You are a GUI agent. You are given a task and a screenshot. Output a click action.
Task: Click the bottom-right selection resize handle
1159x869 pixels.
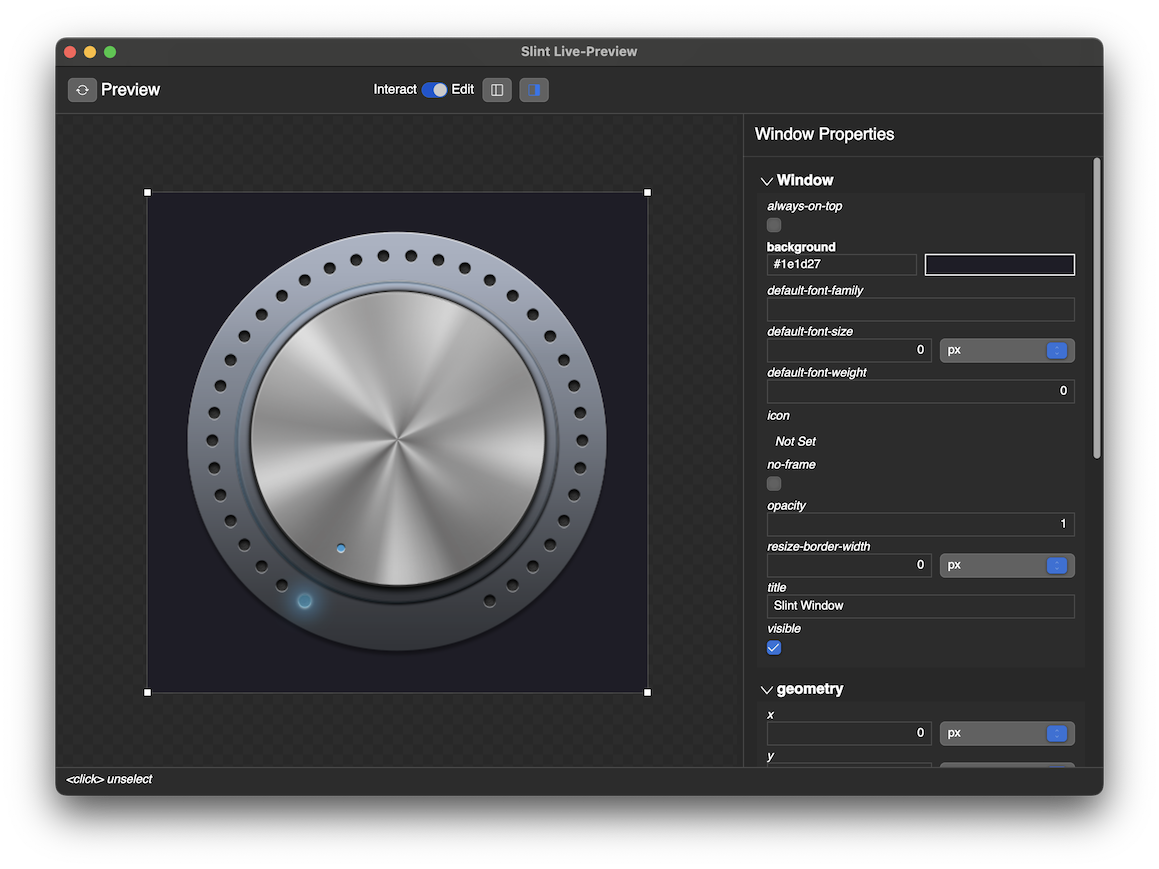coord(647,692)
